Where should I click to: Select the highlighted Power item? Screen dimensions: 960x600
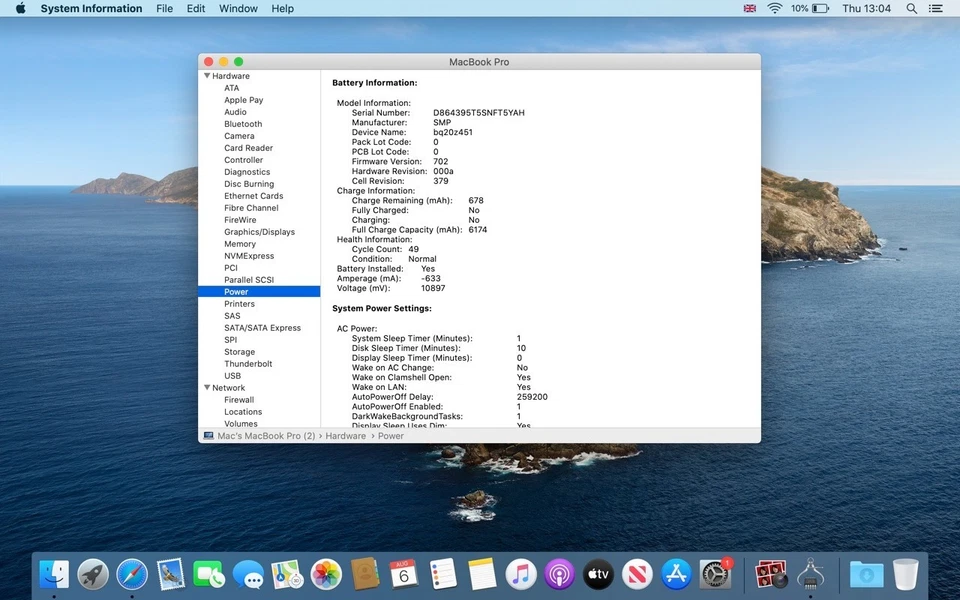(259, 291)
